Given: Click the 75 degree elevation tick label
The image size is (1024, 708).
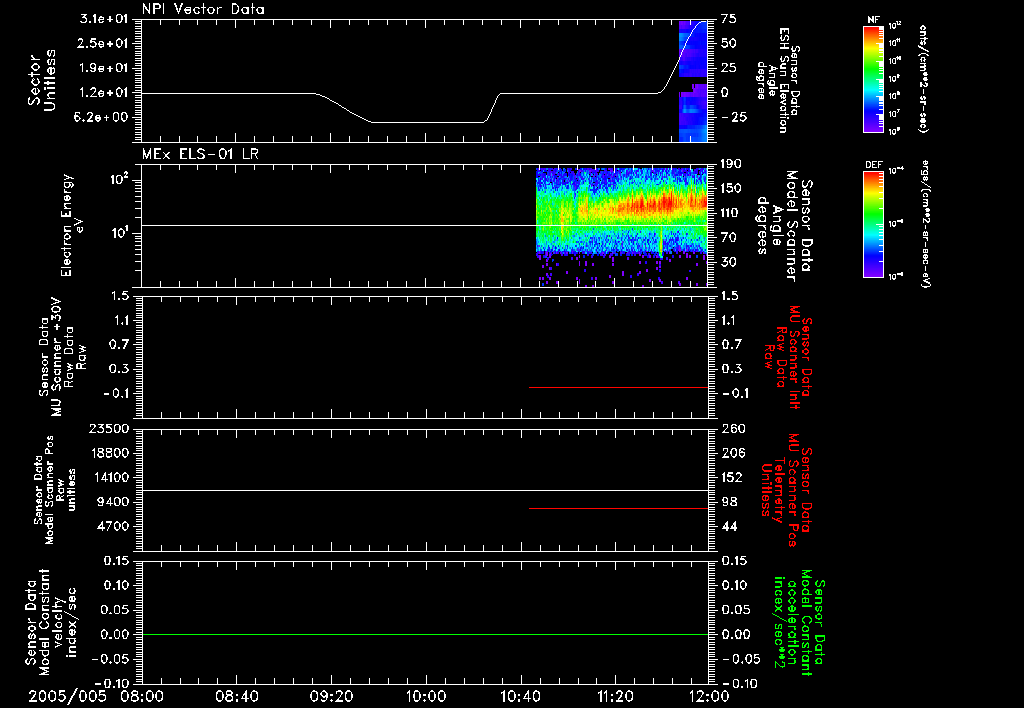Looking at the screenshot, I should click(x=729, y=19).
